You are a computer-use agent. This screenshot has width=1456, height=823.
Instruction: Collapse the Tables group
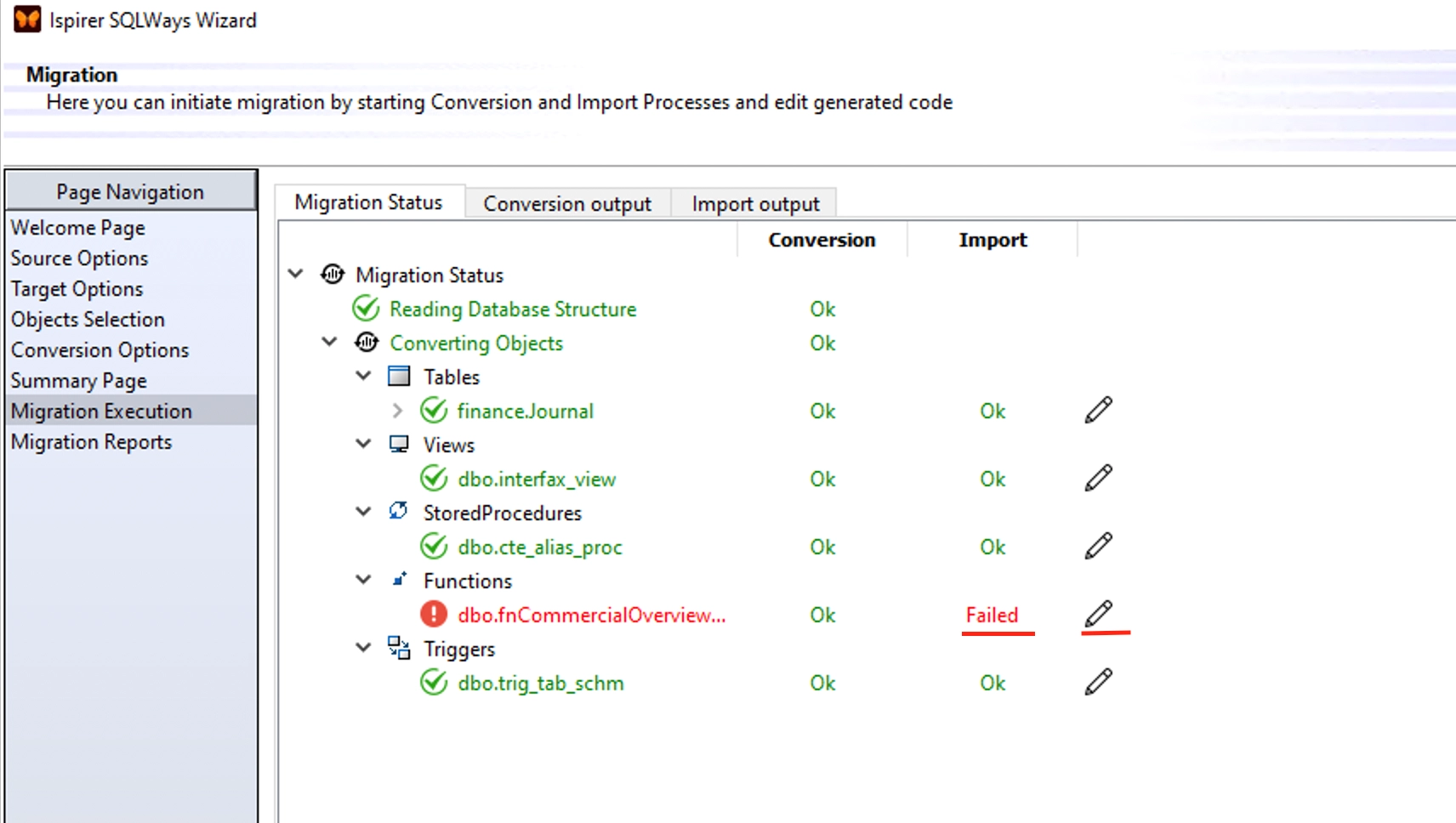pyautogui.click(x=363, y=376)
